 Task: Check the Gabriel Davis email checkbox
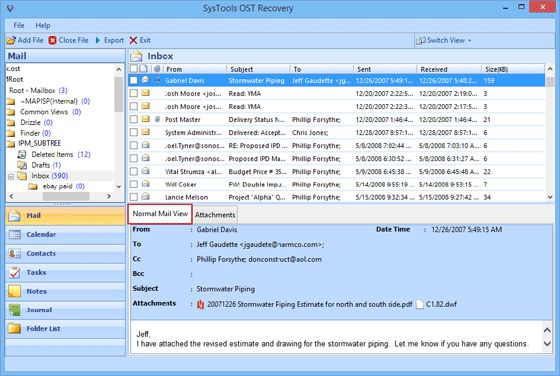[134, 80]
